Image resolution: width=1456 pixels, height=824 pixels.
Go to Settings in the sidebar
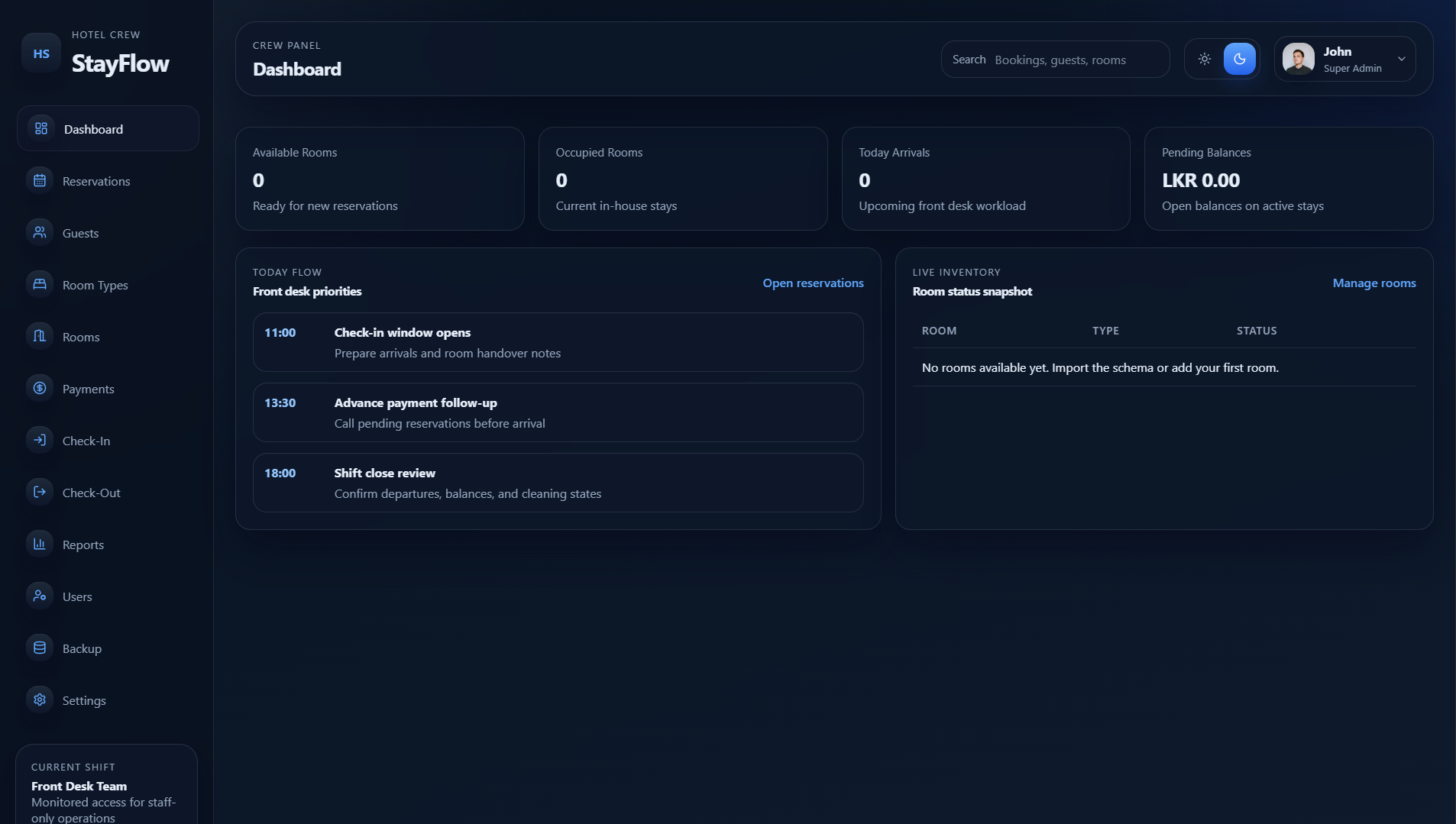[84, 700]
